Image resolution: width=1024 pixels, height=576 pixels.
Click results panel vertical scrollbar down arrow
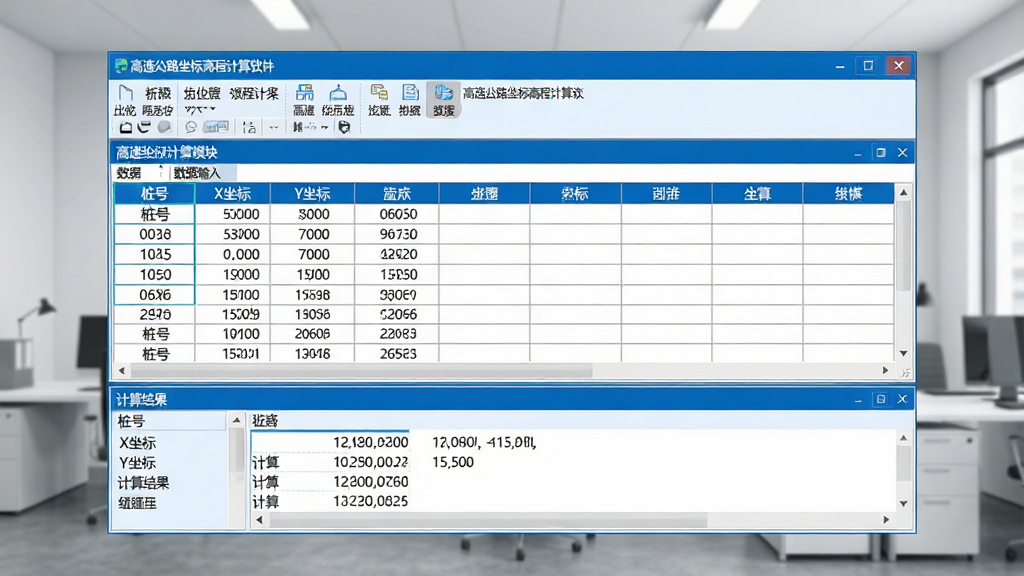pos(903,504)
